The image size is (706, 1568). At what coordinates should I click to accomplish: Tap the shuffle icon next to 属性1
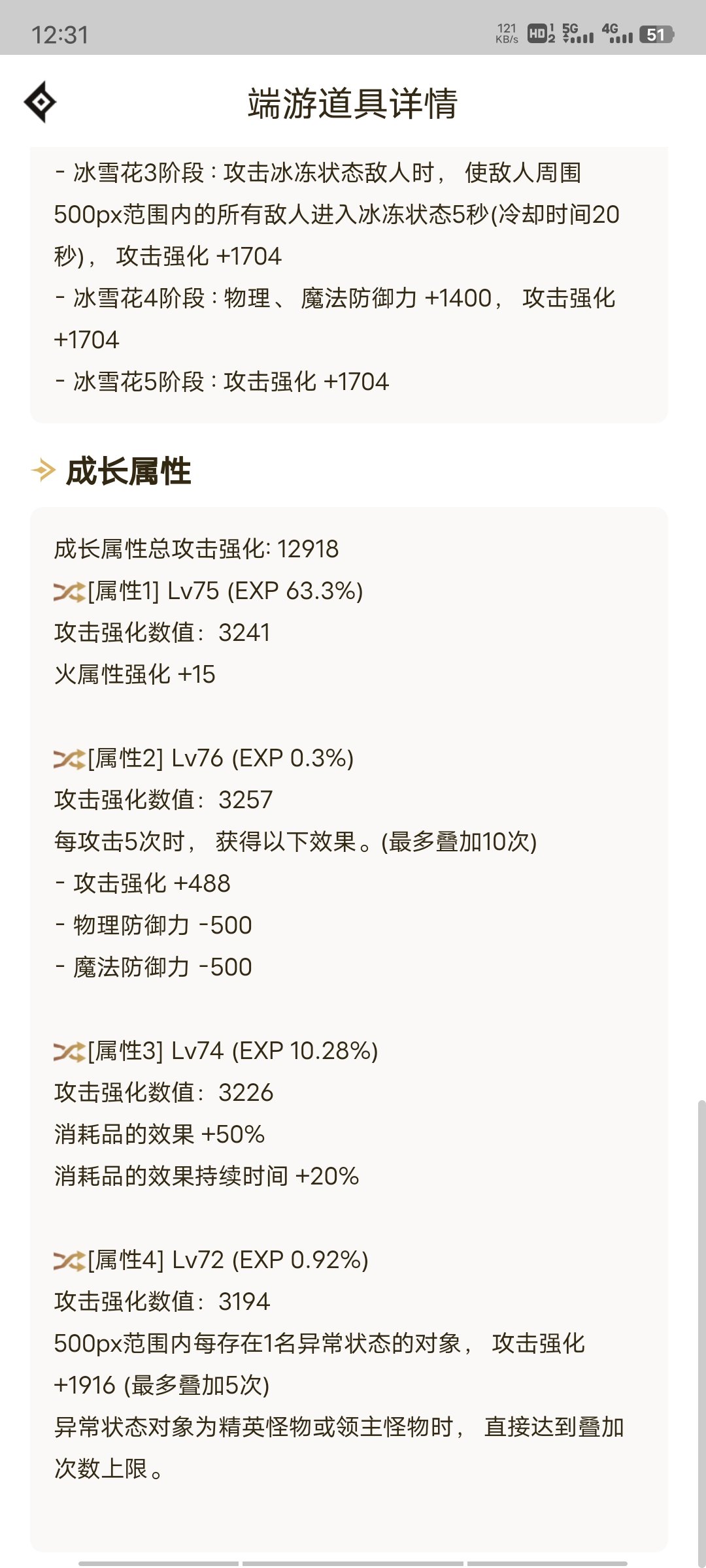click(x=69, y=592)
